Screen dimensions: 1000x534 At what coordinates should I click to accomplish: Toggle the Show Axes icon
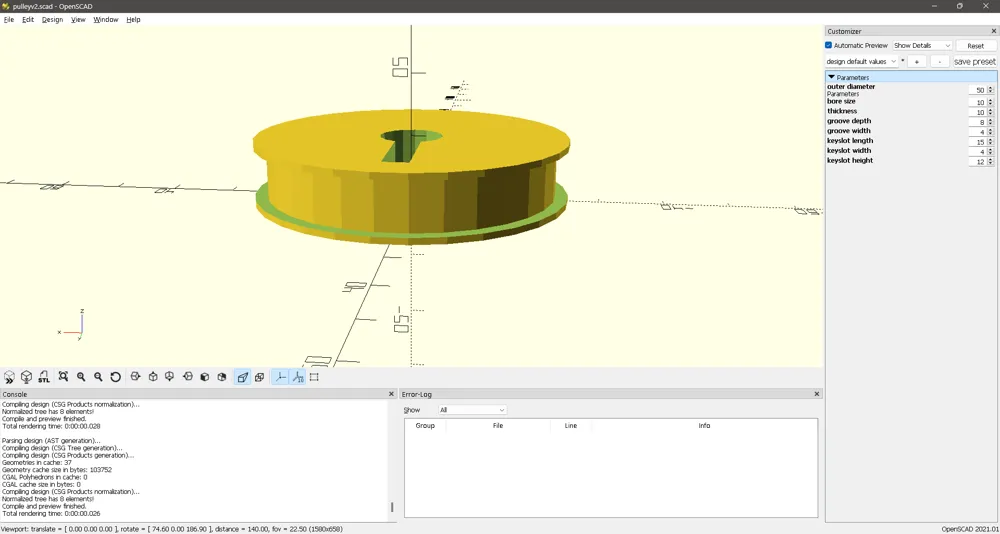pos(280,377)
